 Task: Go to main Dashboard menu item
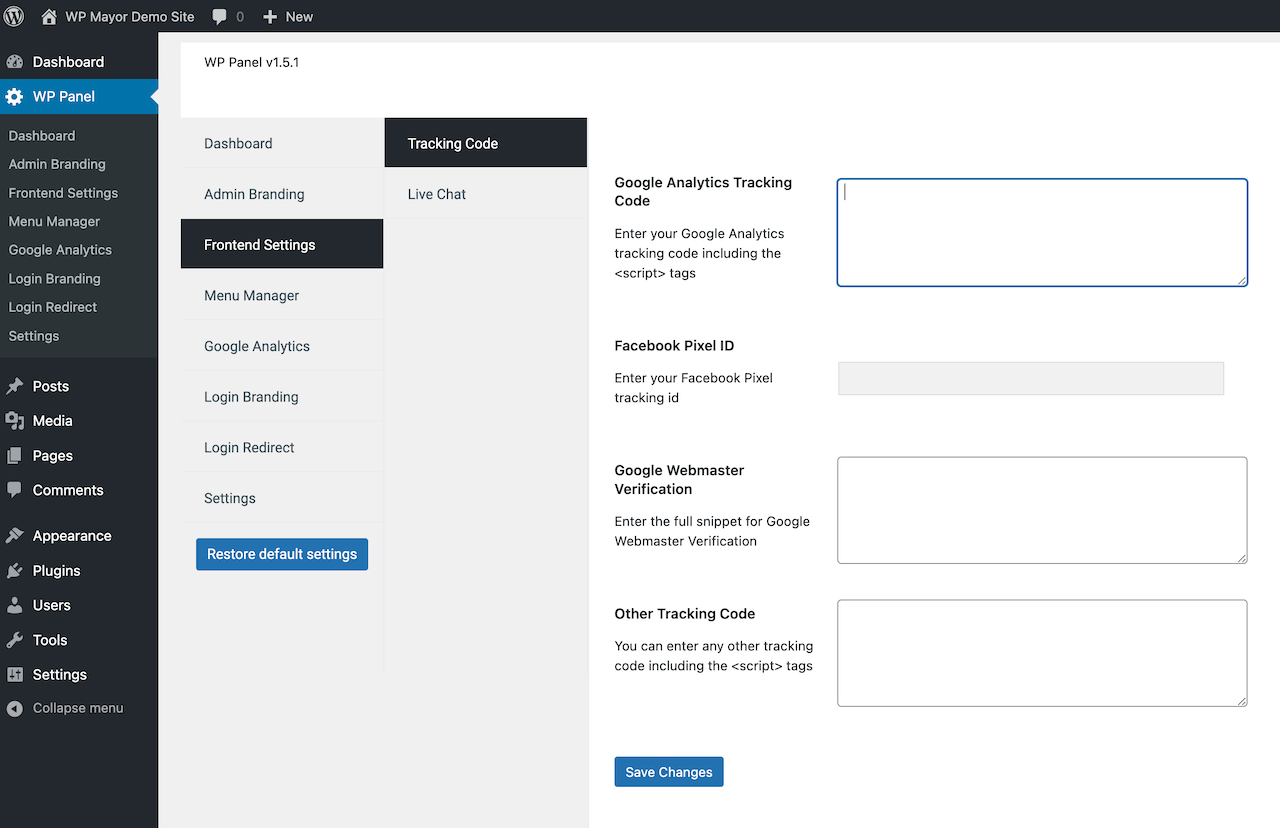click(79, 62)
